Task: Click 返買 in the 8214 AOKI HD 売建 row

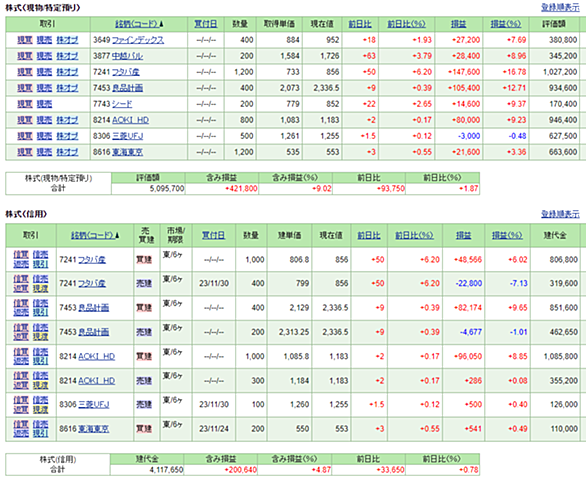Action: (21, 385)
